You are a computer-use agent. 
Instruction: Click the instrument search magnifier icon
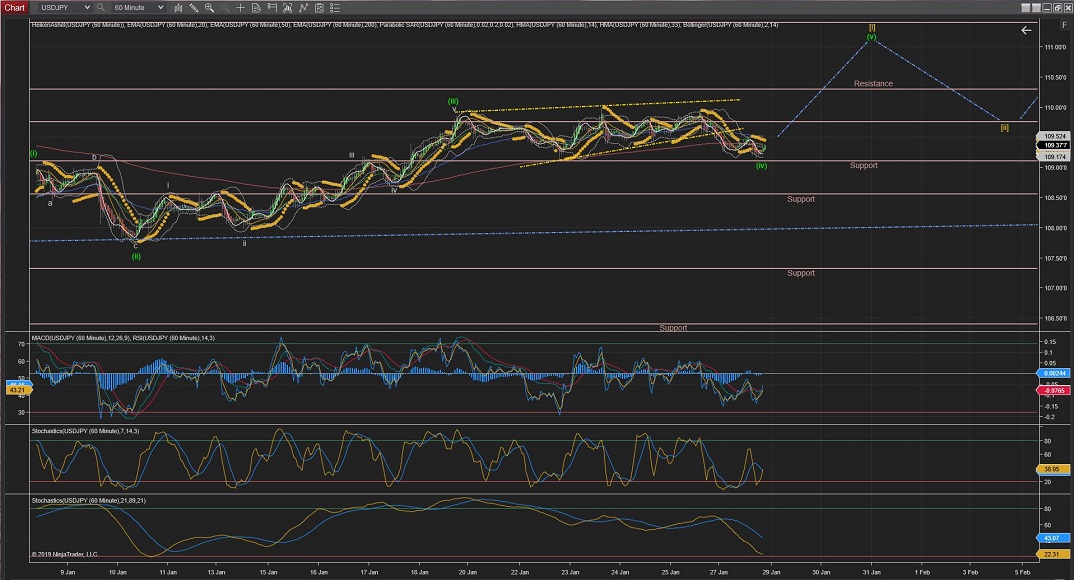101,8
